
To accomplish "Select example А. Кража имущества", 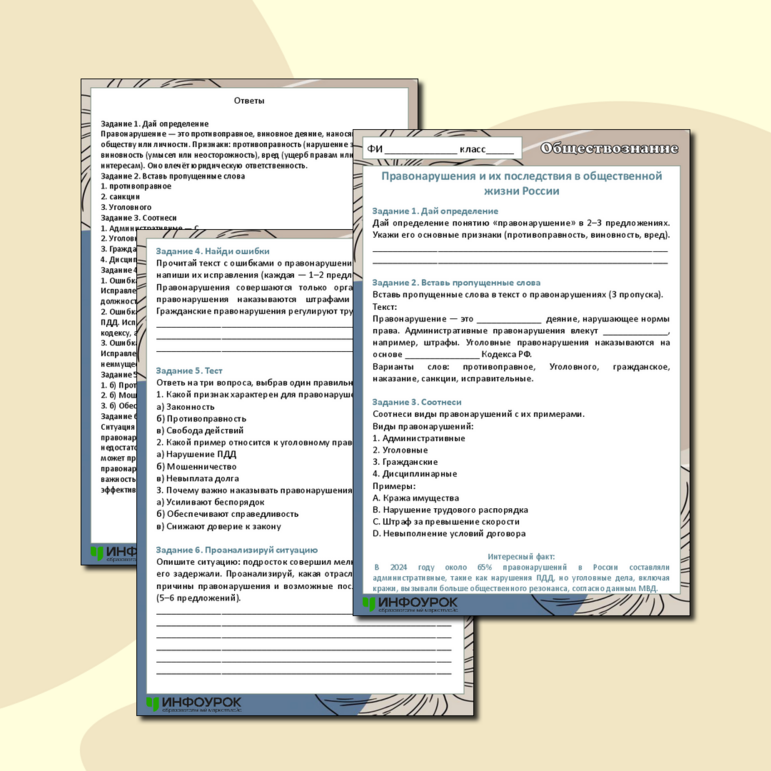I will point(415,497).
